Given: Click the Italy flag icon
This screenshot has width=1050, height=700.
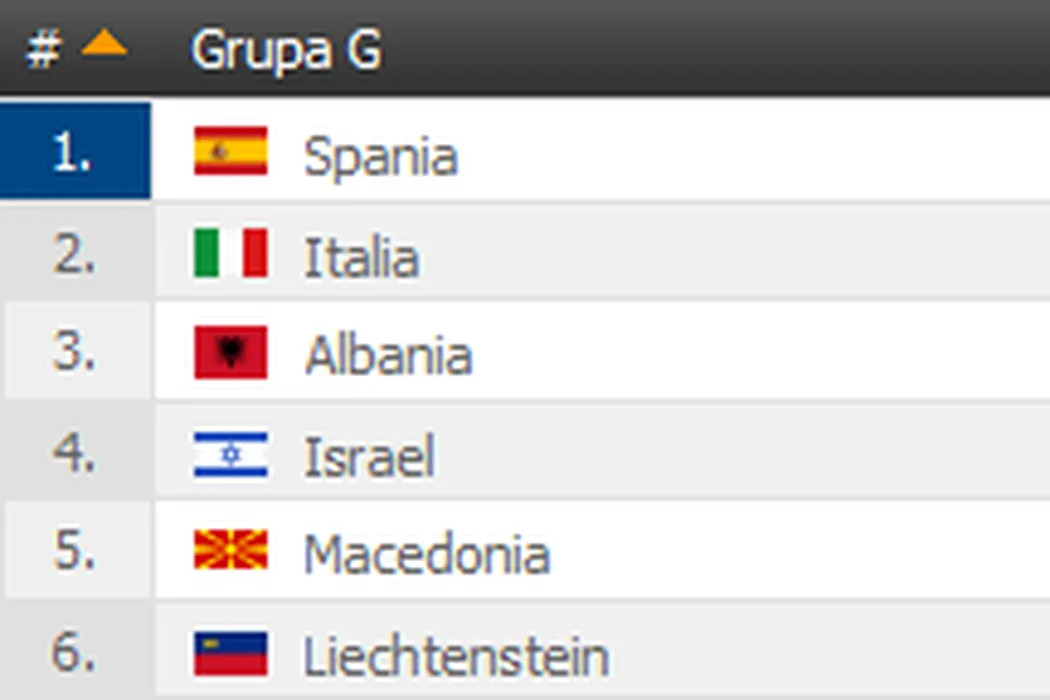Looking at the screenshot, I should (x=230, y=253).
